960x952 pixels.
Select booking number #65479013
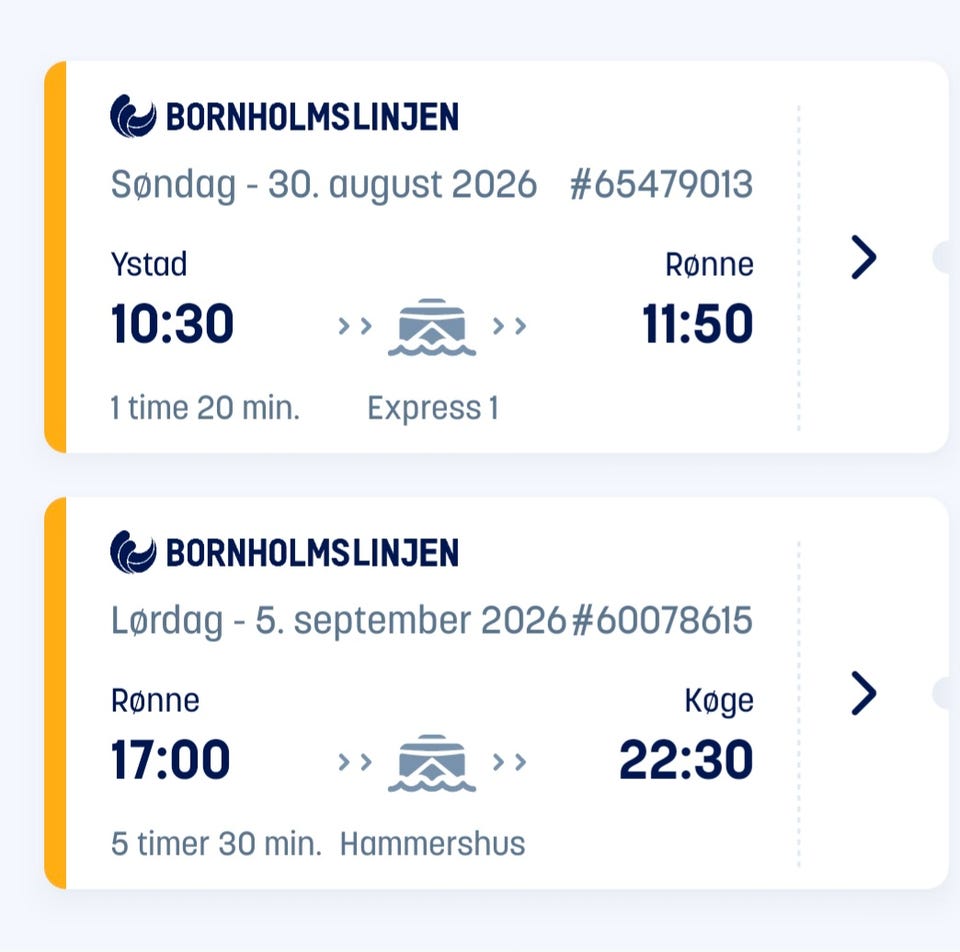pos(661,184)
